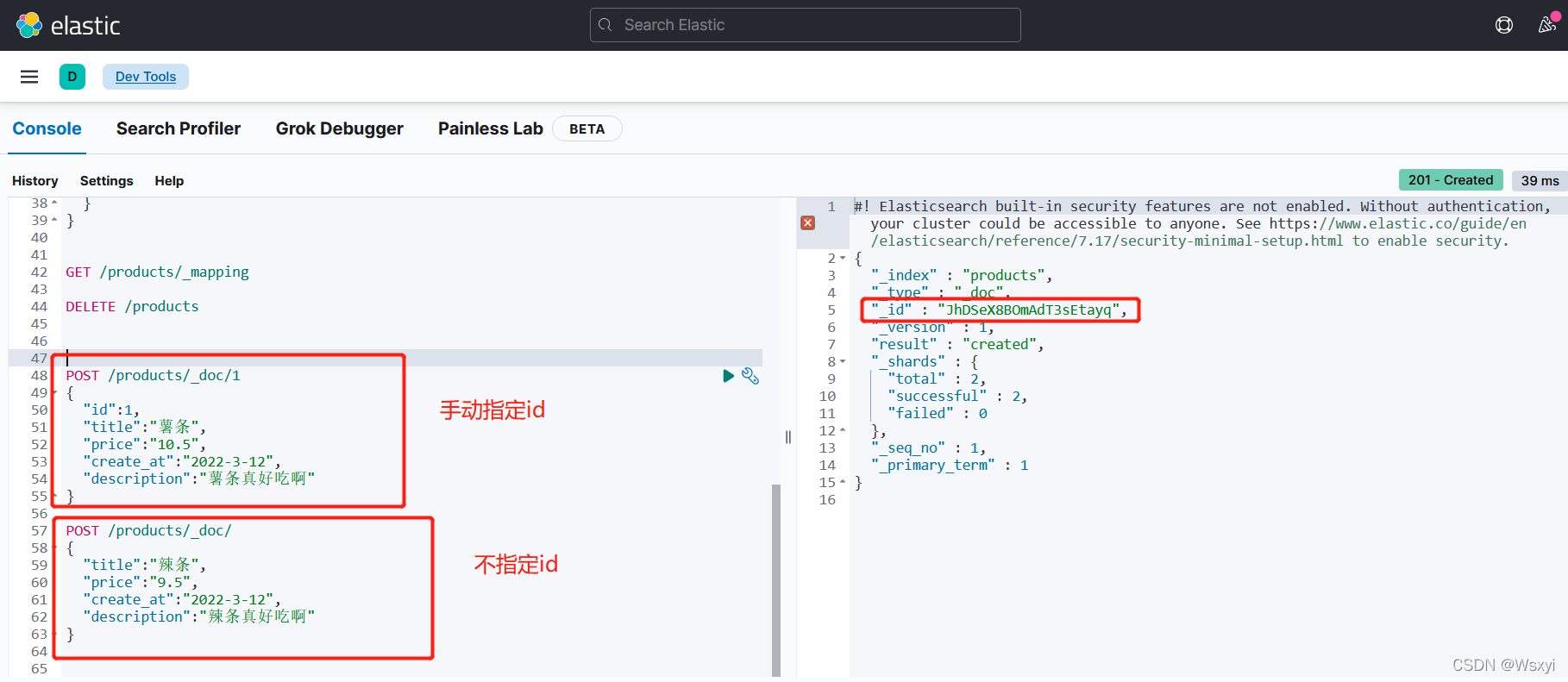This screenshot has width=1568, height=682.
Task: Open the hamburger navigation menu
Action: point(29,77)
